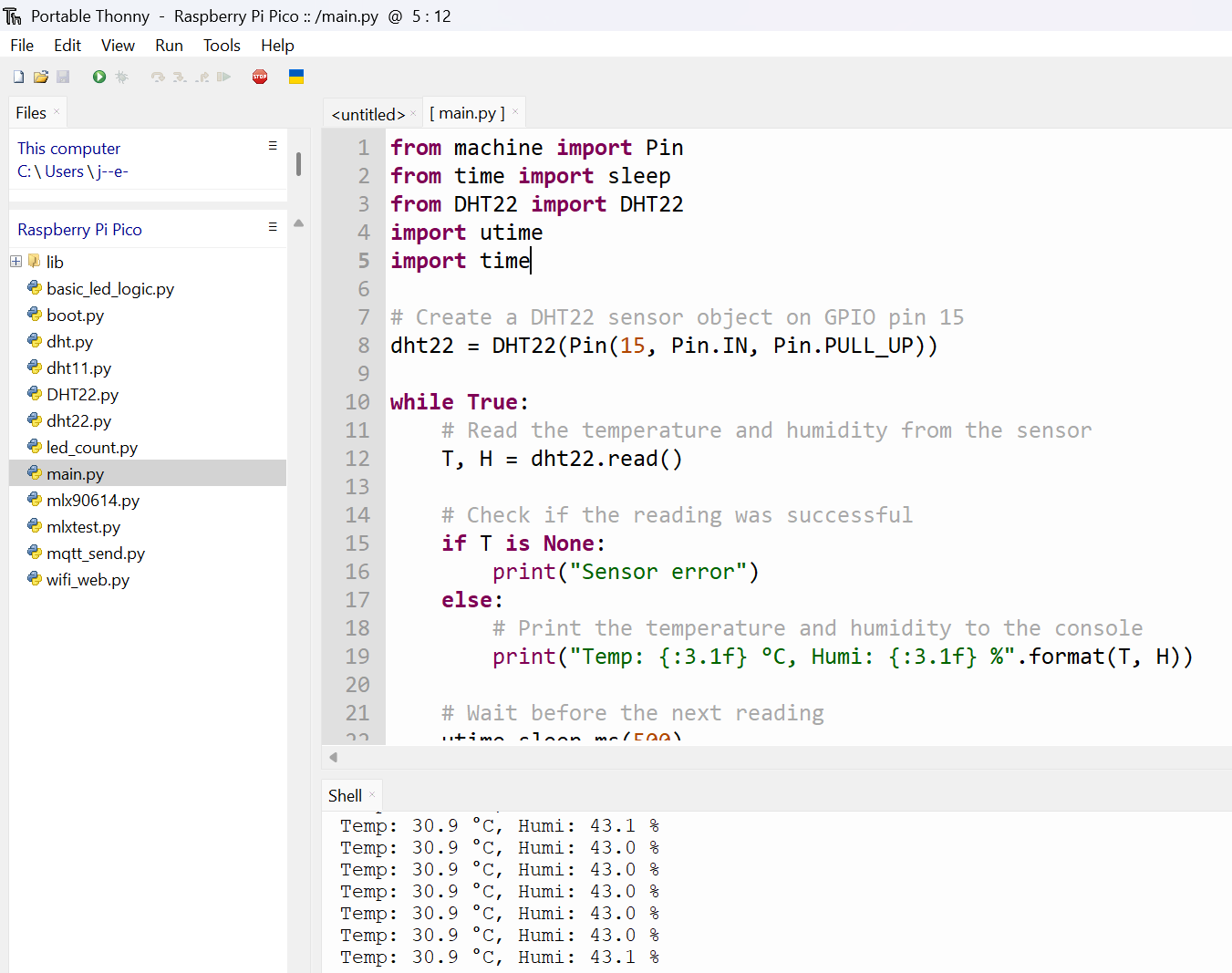1232x973 pixels.
Task: Click the Step over icon
Action: coord(158,78)
